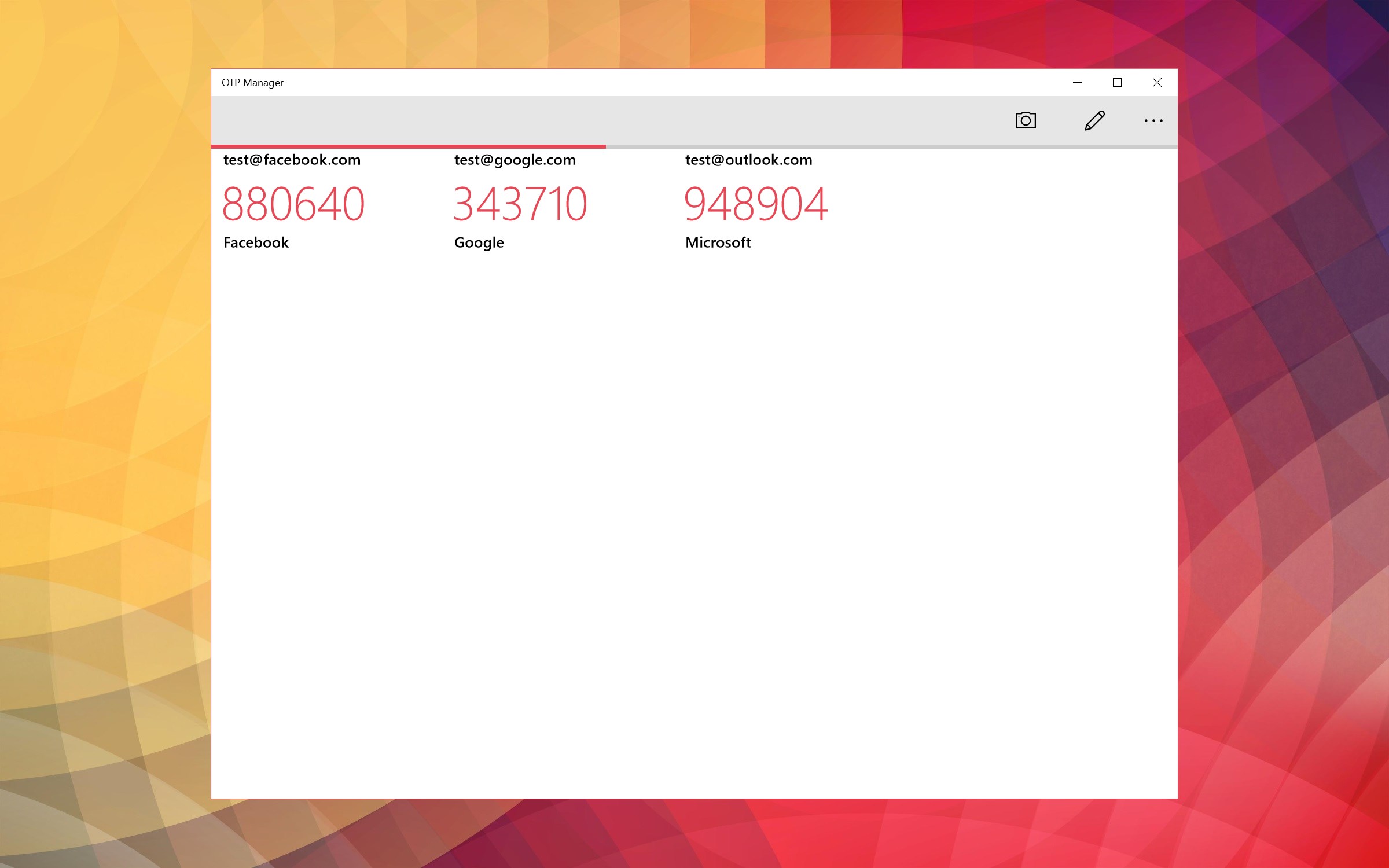This screenshot has height=868, width=1389.
Task: Select the test@google.com account entry
Action: pyautogui.click(x=514, y=160)
